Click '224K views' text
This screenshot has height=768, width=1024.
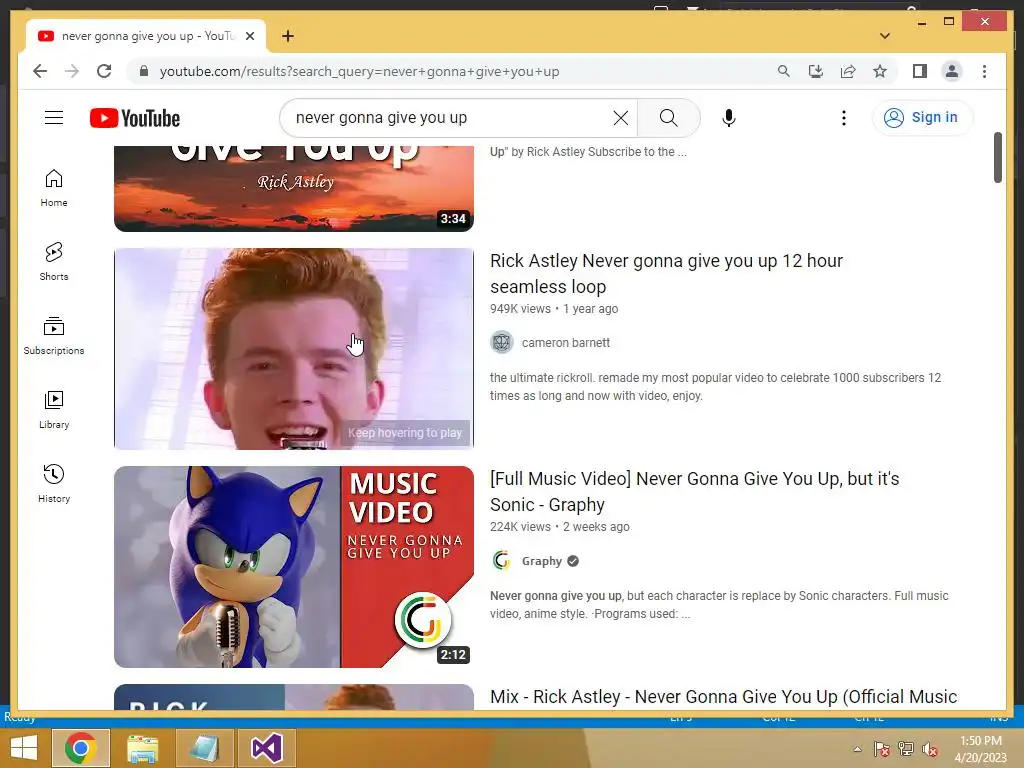(x=520, y=527)
